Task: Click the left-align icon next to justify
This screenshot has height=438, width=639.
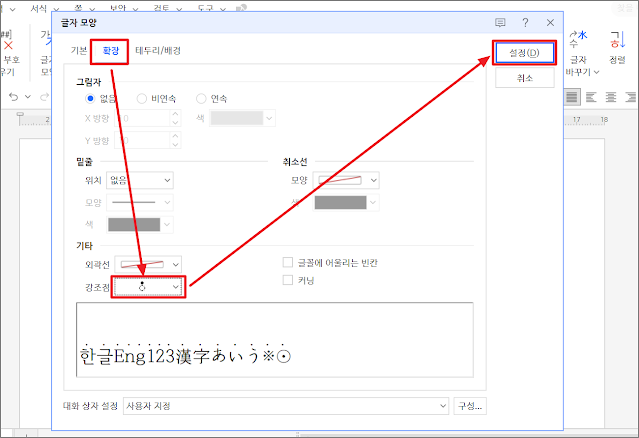Action: (591, 97)
